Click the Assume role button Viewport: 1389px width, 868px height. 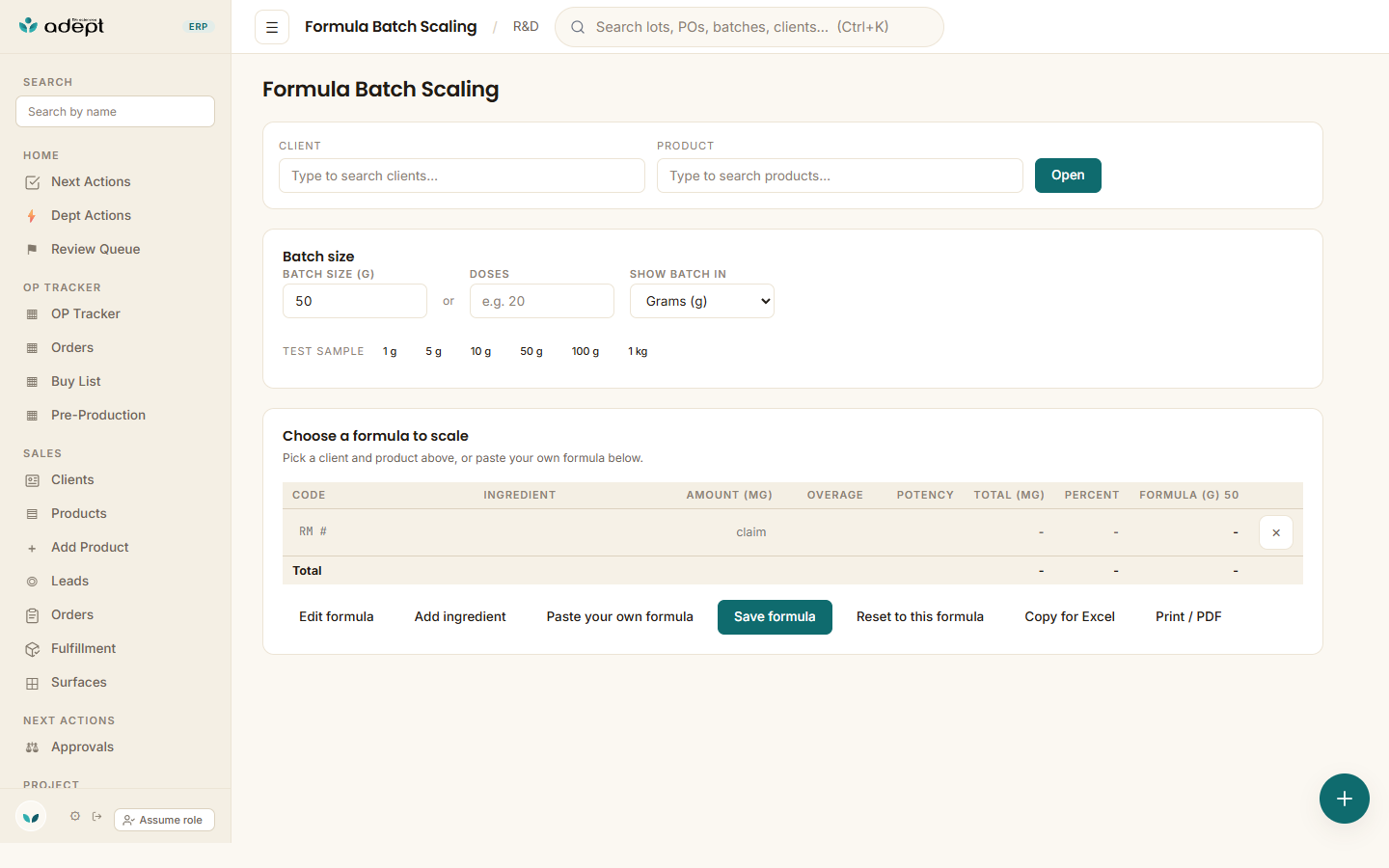(x=164, y=820)
